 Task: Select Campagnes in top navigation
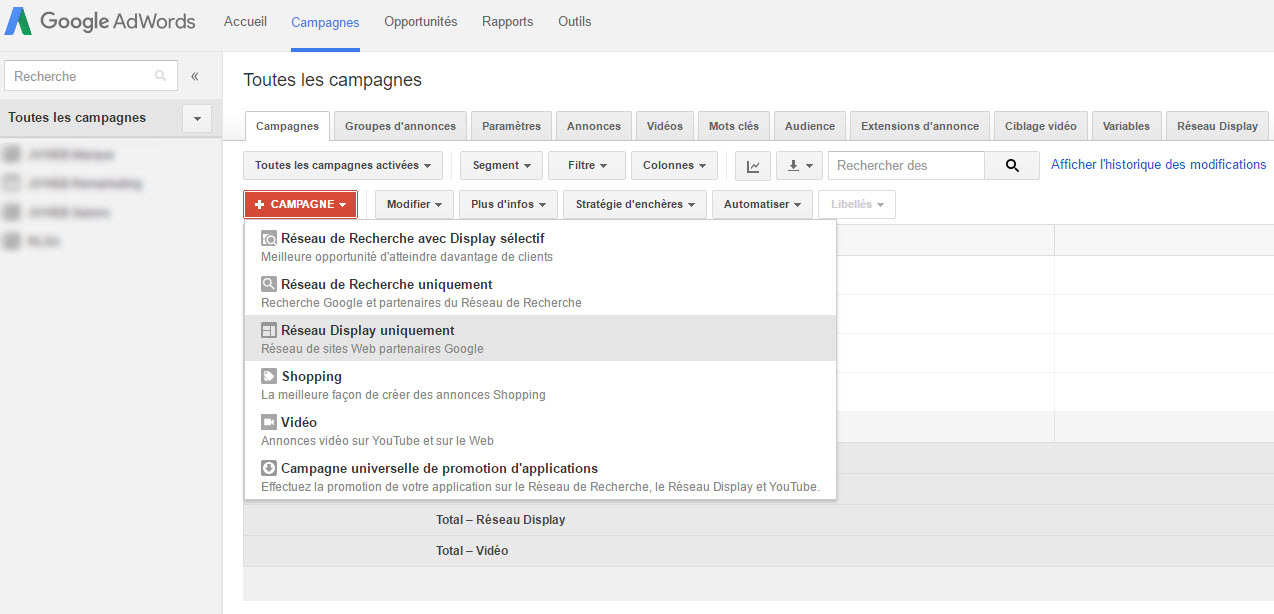click(325, 22)
